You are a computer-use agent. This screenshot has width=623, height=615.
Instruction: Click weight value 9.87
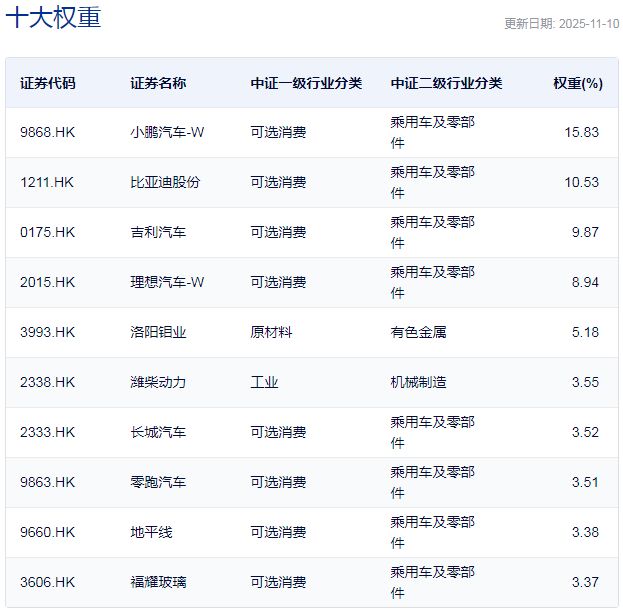click(x=585, y=232)
